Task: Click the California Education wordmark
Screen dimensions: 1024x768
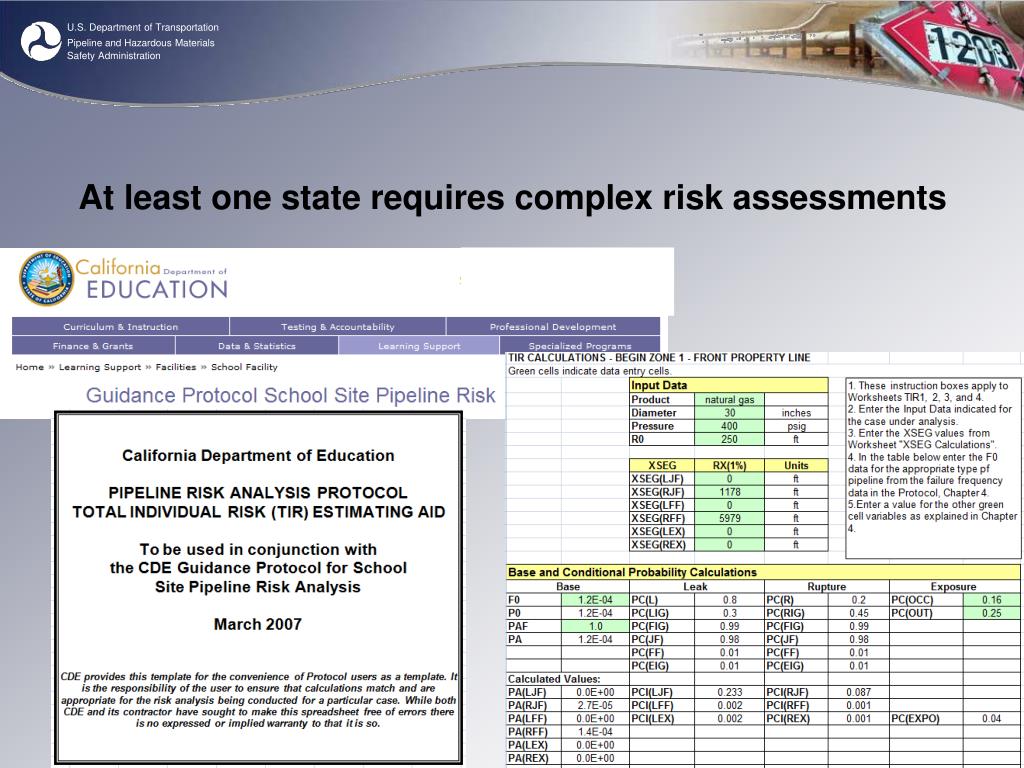Action: pyautogui.click(x=152, y=279)
